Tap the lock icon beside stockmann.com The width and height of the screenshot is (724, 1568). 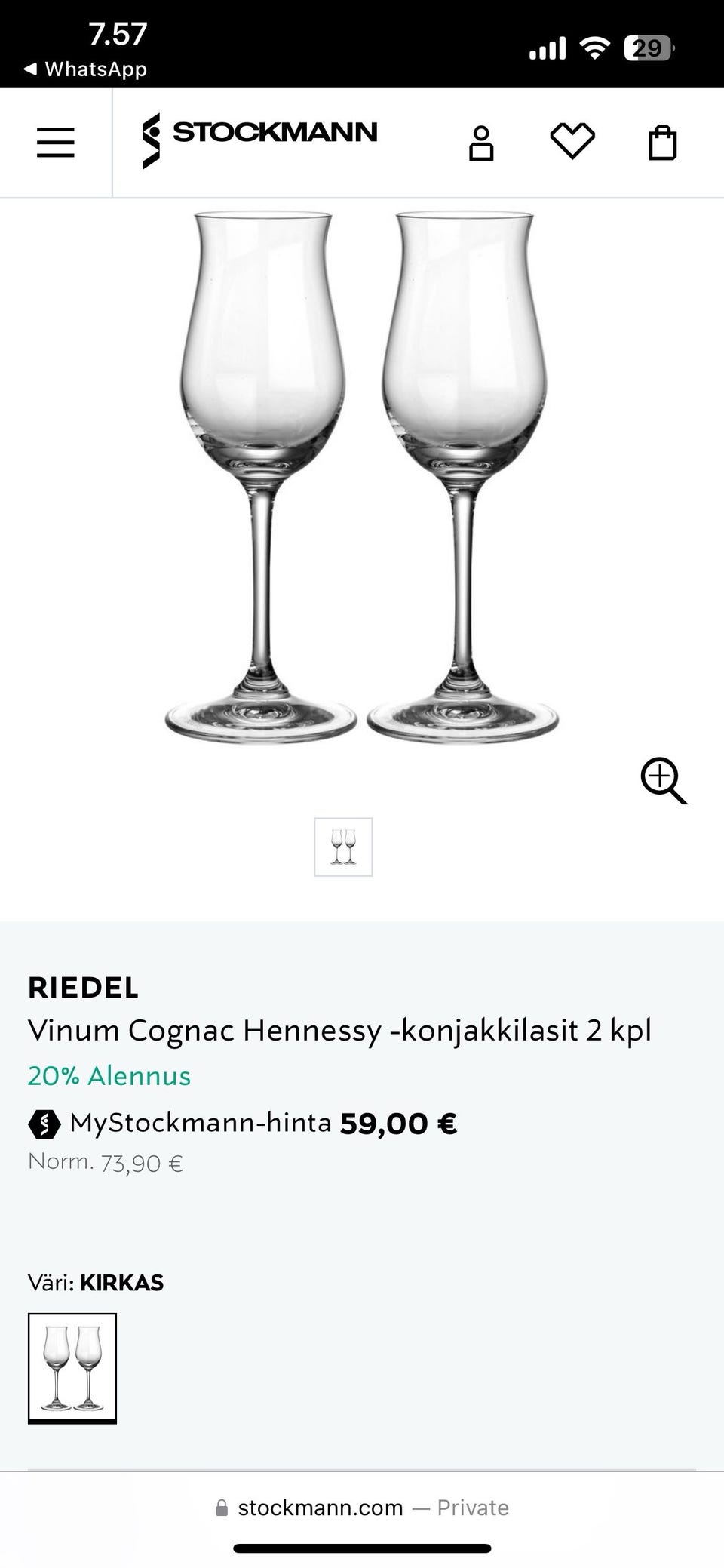(222, 1508)
